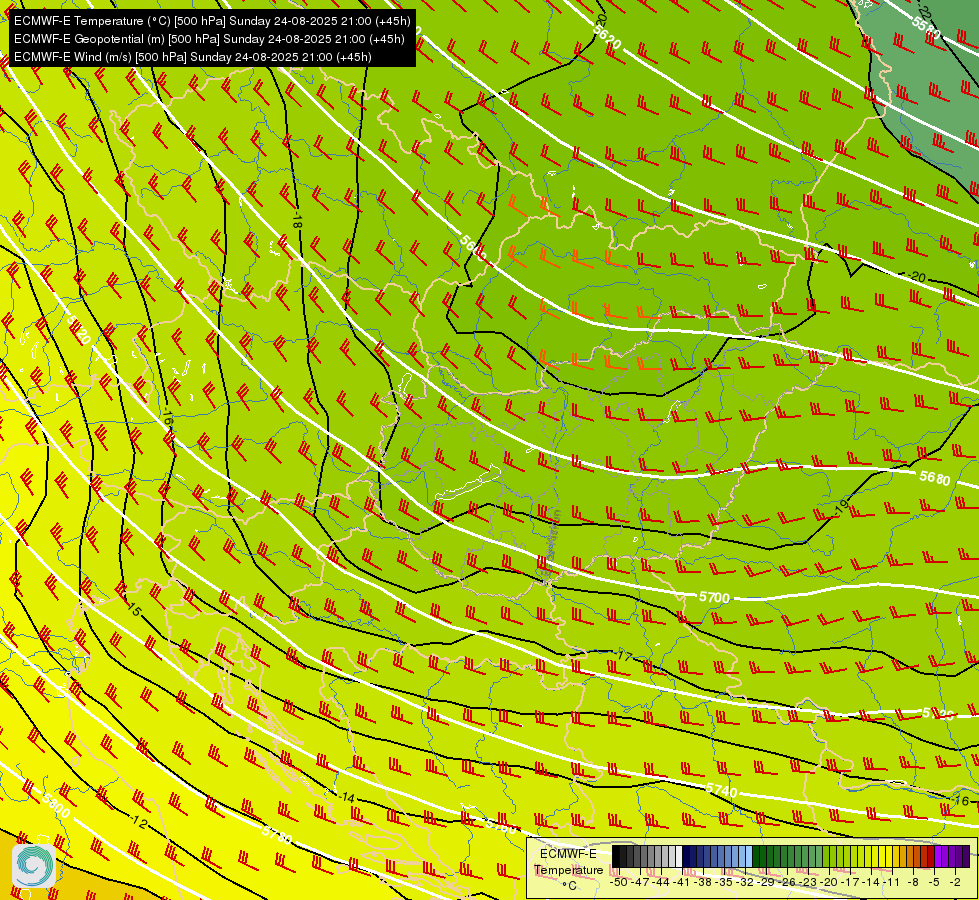Click the 5800 geopotential contour label
This screenshot has width=979, height=900.
click(x=56, y=806)
